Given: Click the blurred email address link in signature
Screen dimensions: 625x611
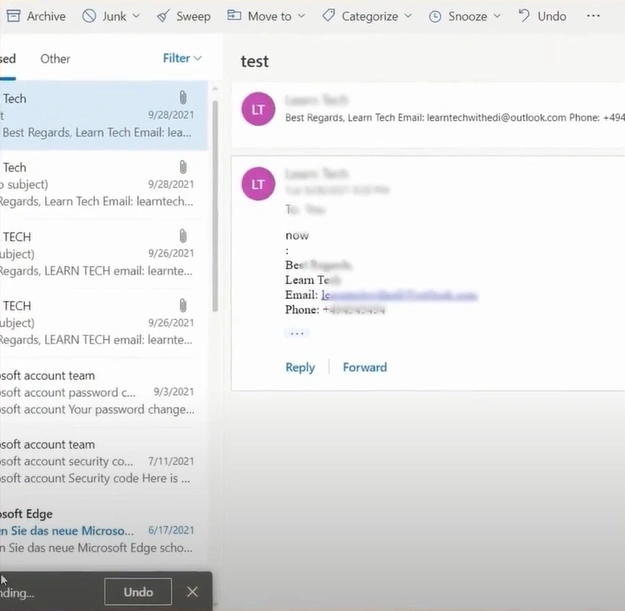Looking at the screenshot, I should 399,295.
